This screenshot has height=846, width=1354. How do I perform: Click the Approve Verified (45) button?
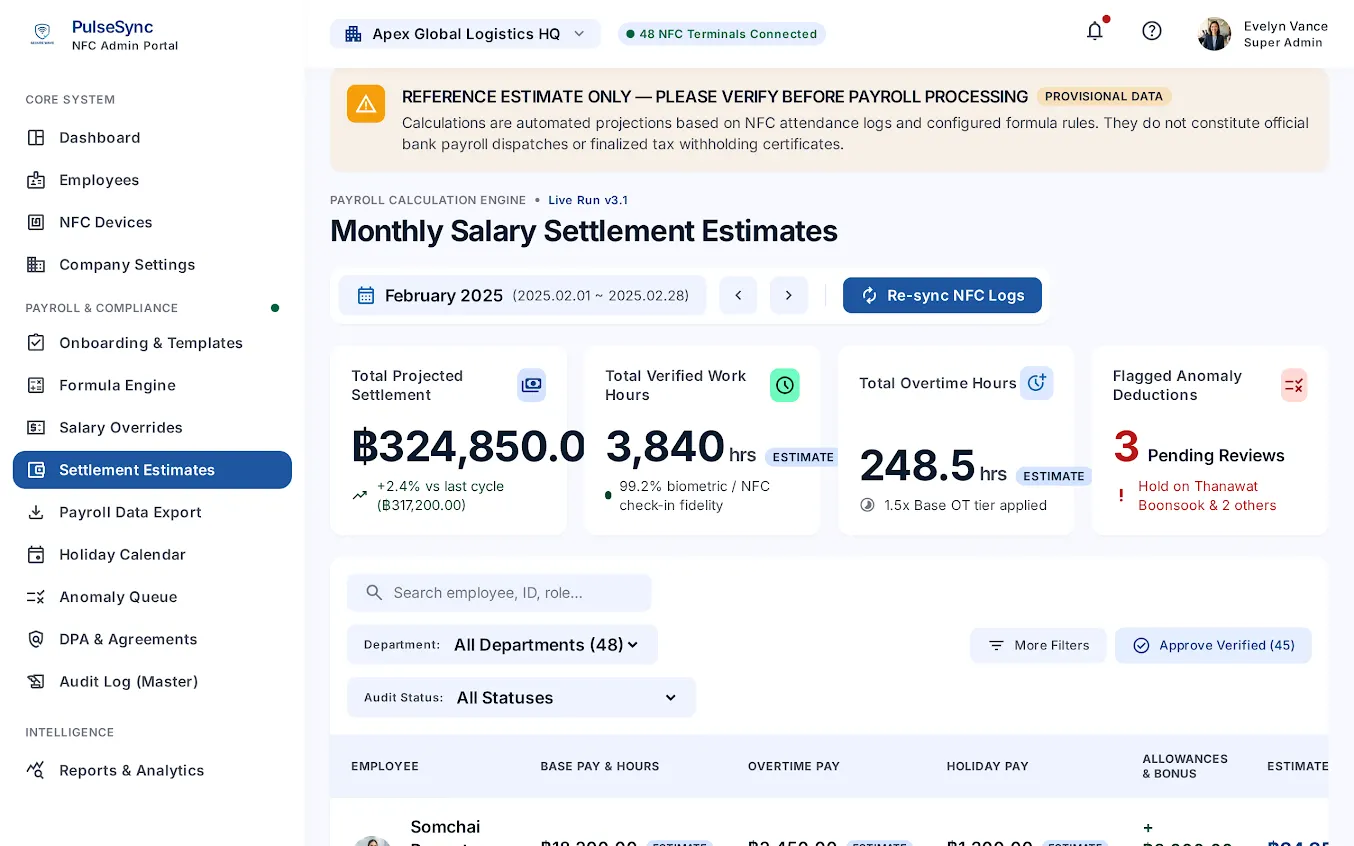click(1213, 646)
